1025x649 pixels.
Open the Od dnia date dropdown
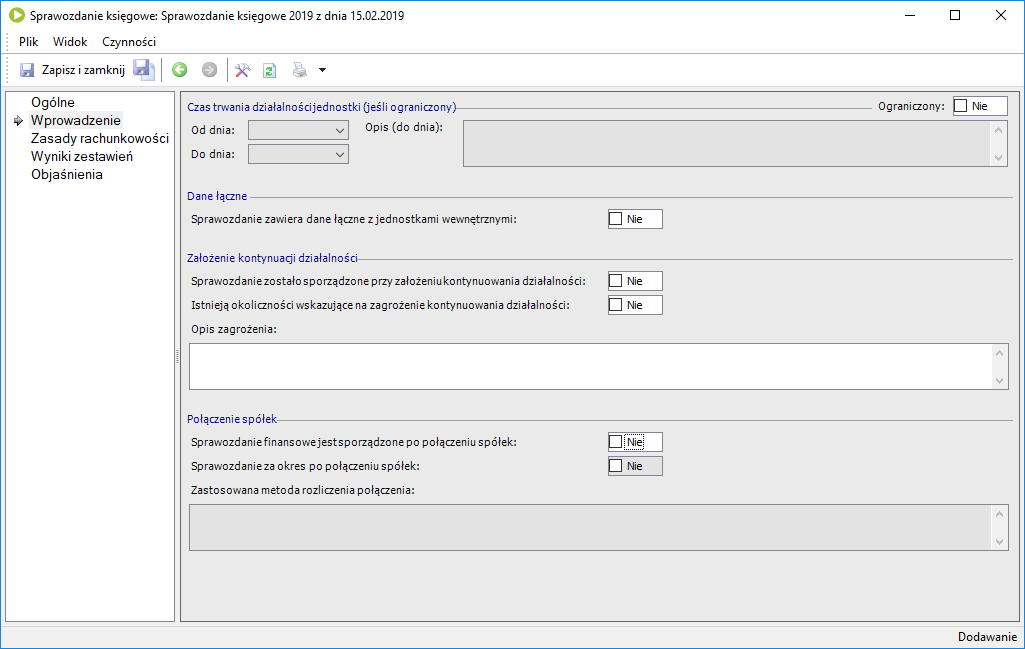(x=339, y=130)
